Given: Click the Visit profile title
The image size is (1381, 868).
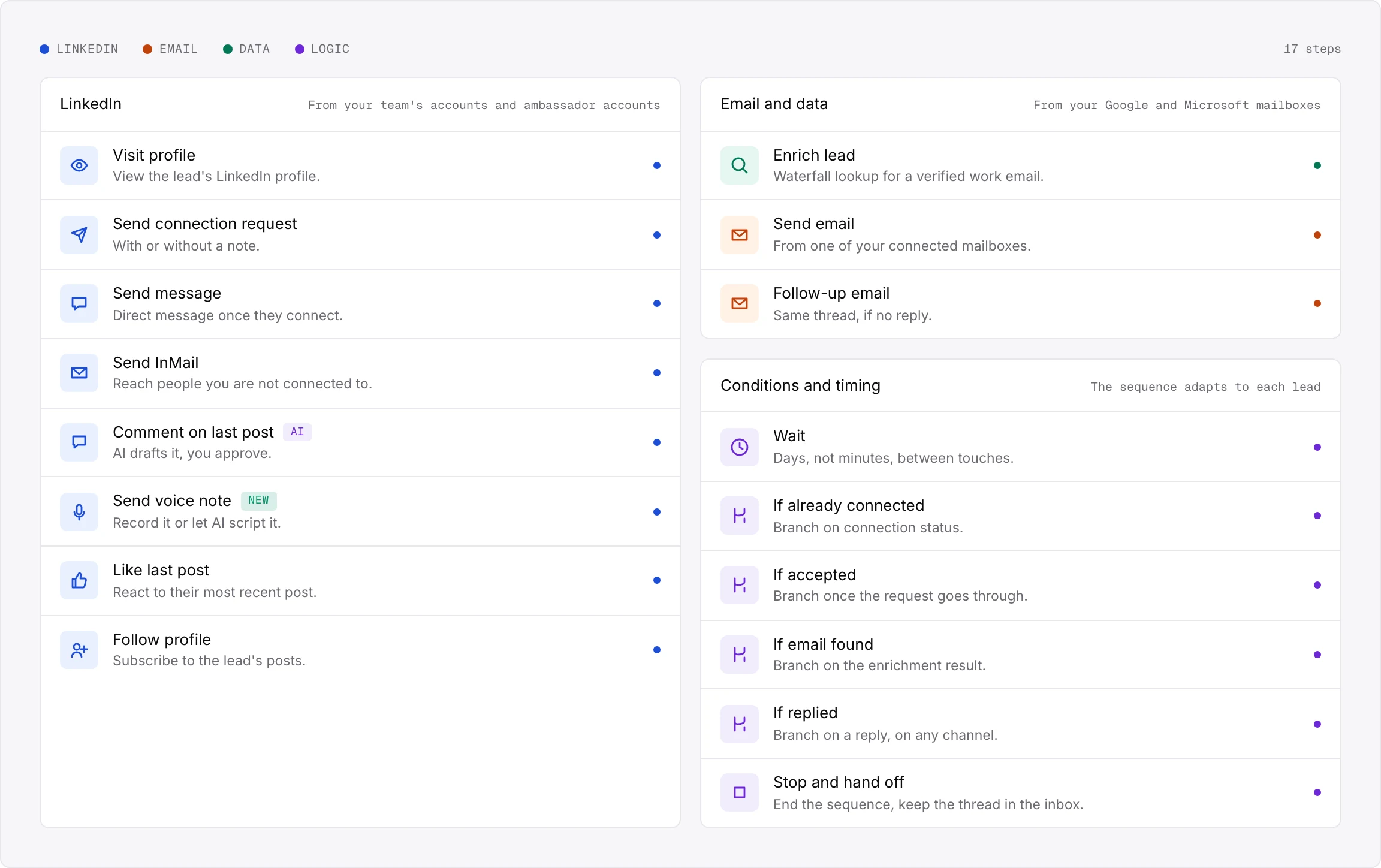Looking at the screenshot, I should [x=154, y=155].
